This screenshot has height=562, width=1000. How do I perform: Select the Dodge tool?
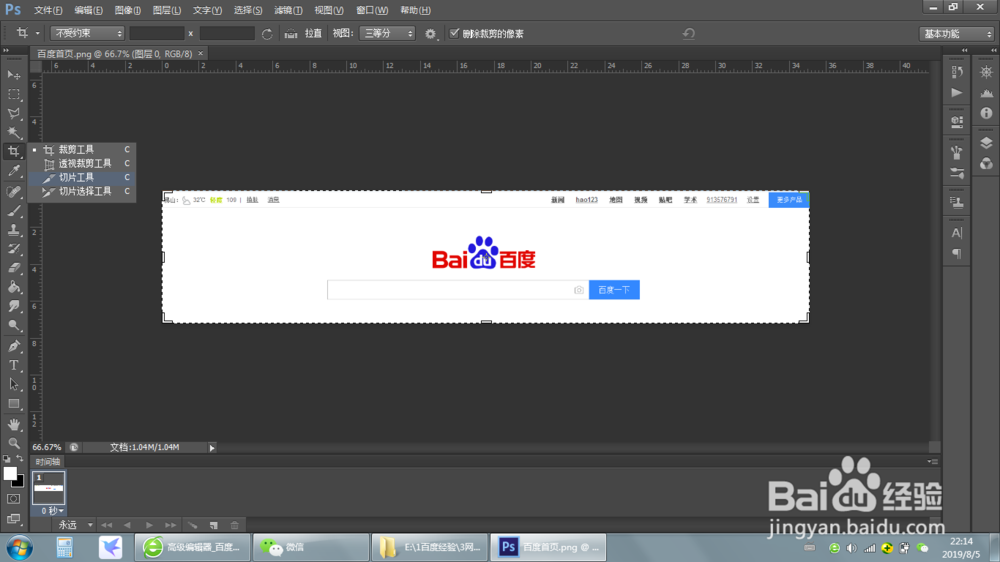pos(13,325)
